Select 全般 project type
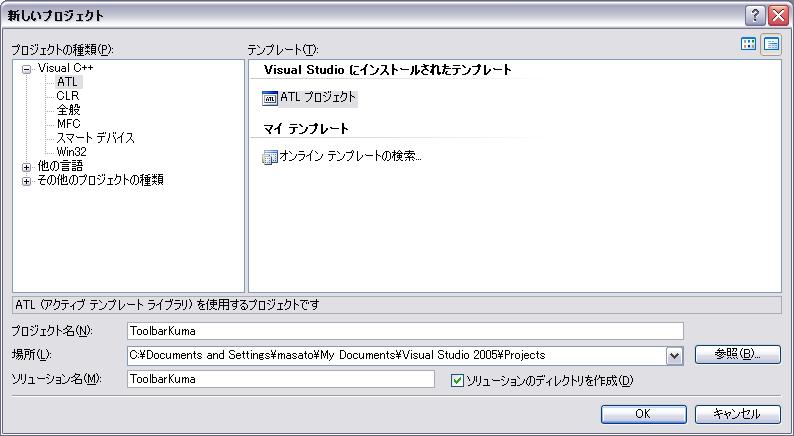The height and width of the screenshot is (436, 794). 68,110
